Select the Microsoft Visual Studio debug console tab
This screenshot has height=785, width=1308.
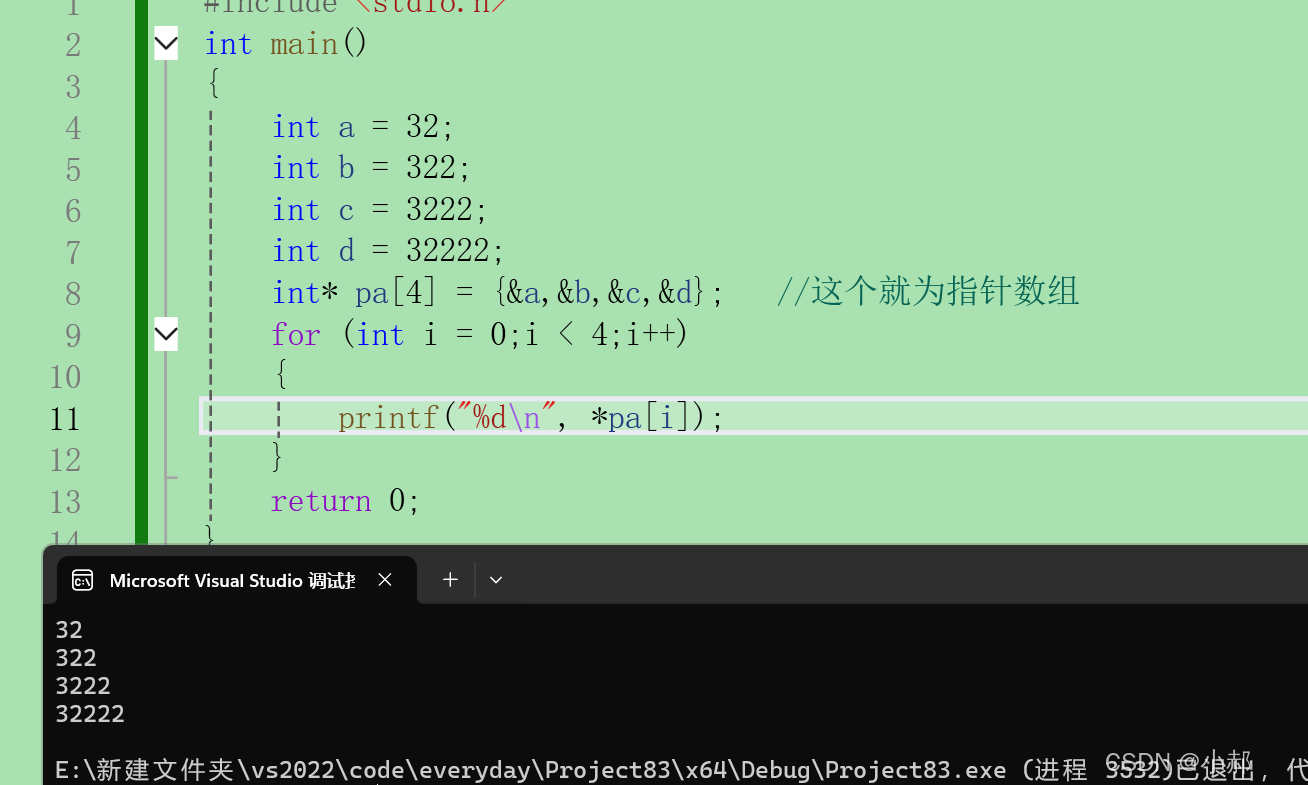point(236,580)
